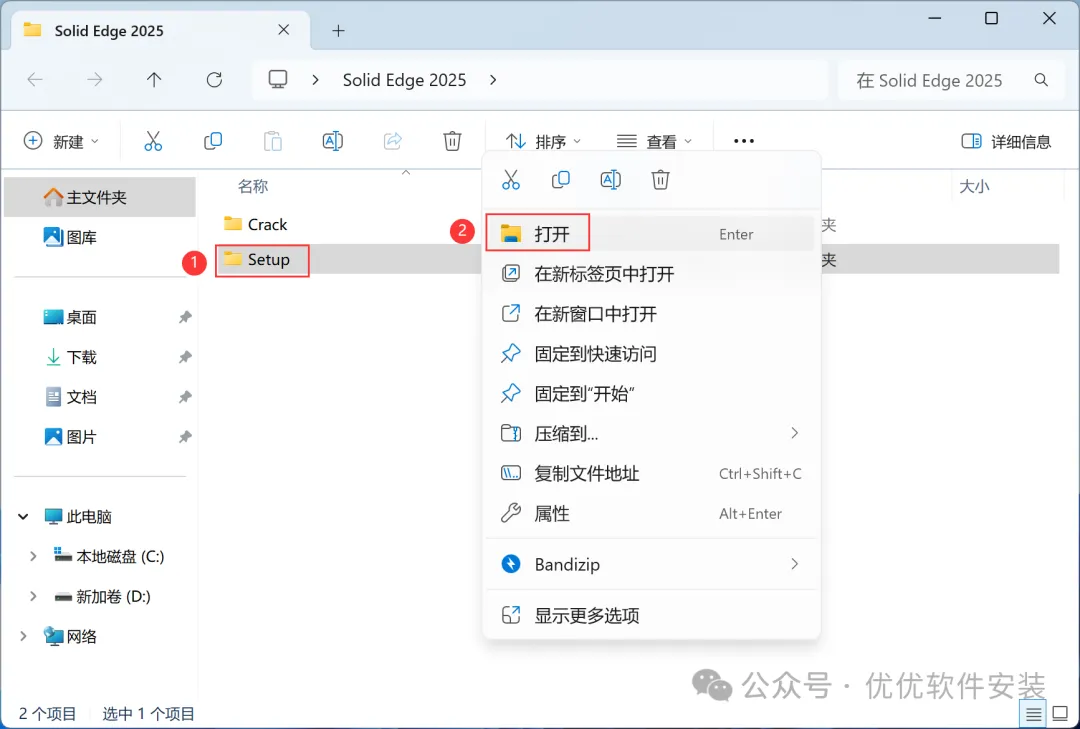
Task: Open 图片 in sidebar
Action: (70, 437)
